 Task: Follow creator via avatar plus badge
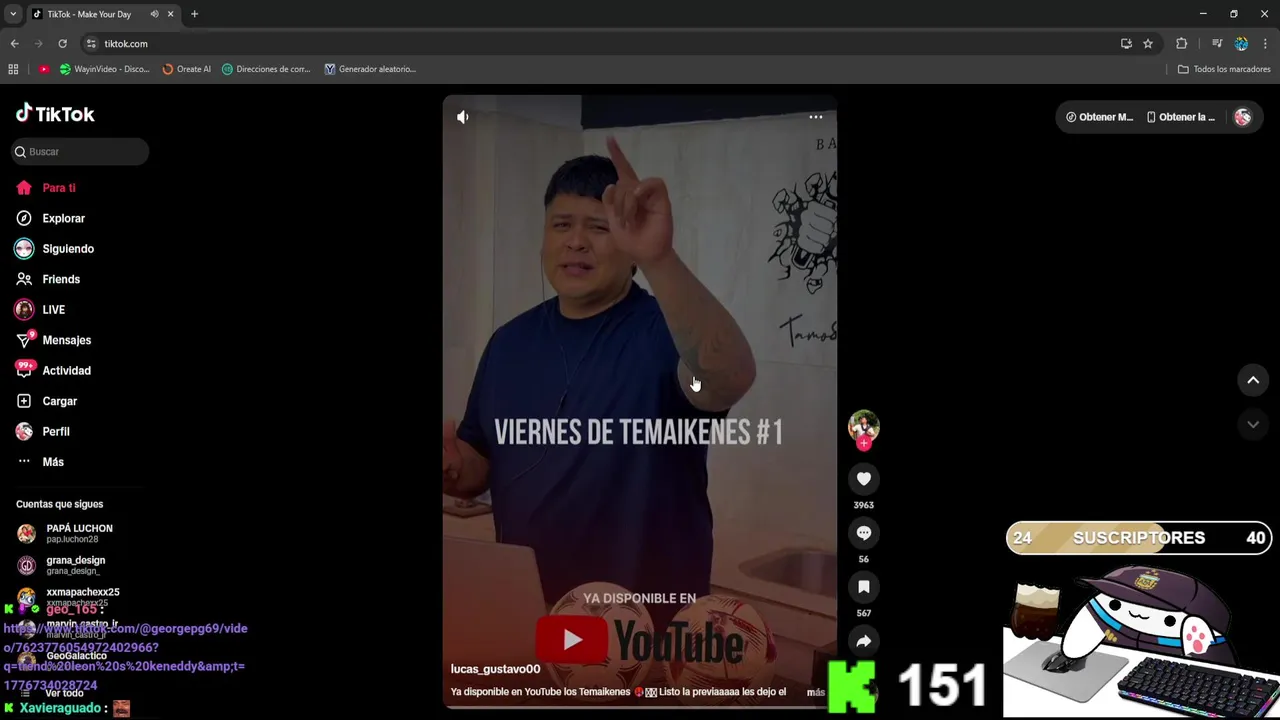click(x=864, y=443)
